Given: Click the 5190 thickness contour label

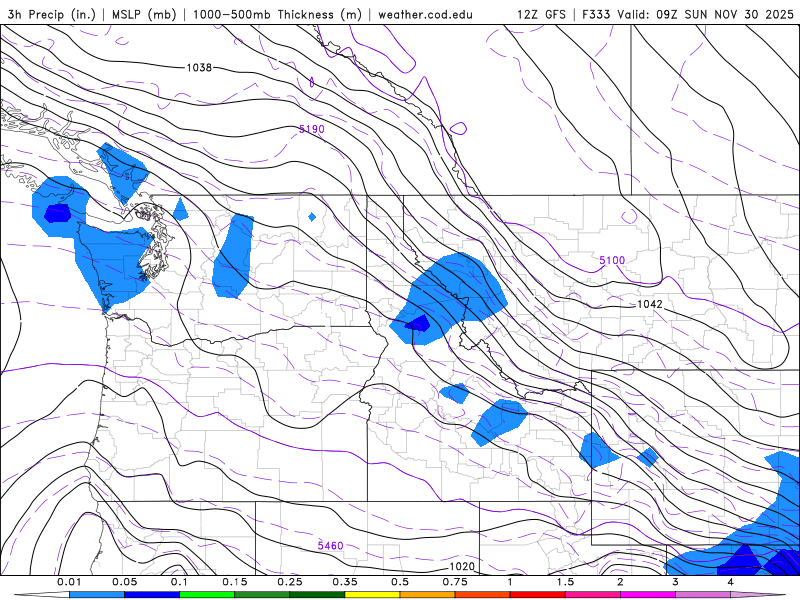Looking at the screenshot, I should coord(312,129).
